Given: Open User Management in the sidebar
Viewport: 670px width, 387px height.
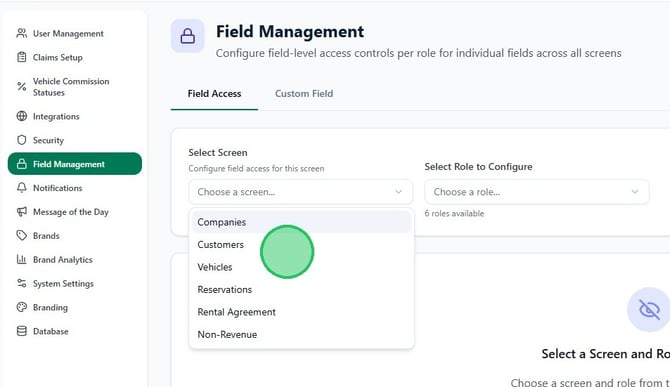Looking at the screenshot, I should 75,33.
